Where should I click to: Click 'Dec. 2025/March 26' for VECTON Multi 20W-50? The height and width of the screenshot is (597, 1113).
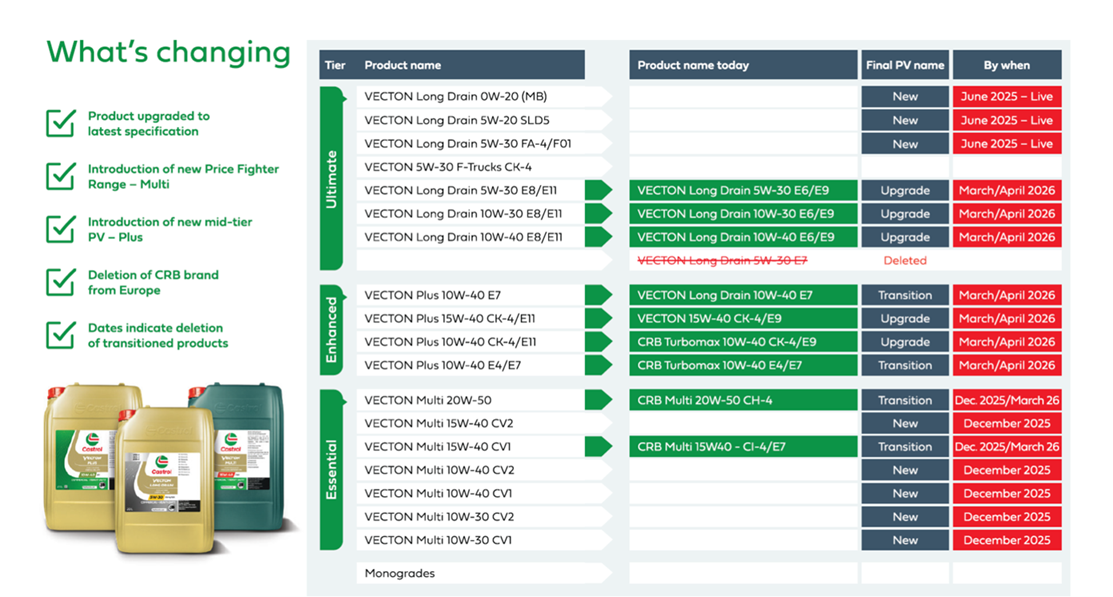[x=1007, y=400]
